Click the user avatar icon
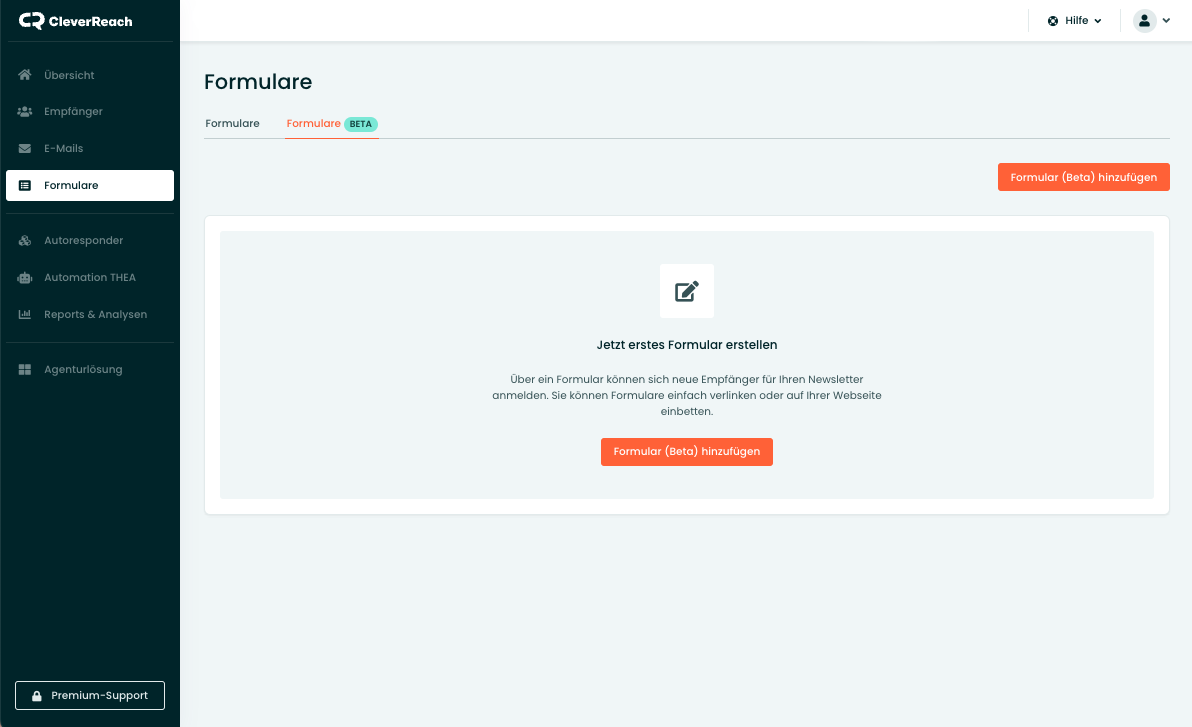This screenshot has height=727, width=1192. pyautogui.click(x=1144, y=21)
